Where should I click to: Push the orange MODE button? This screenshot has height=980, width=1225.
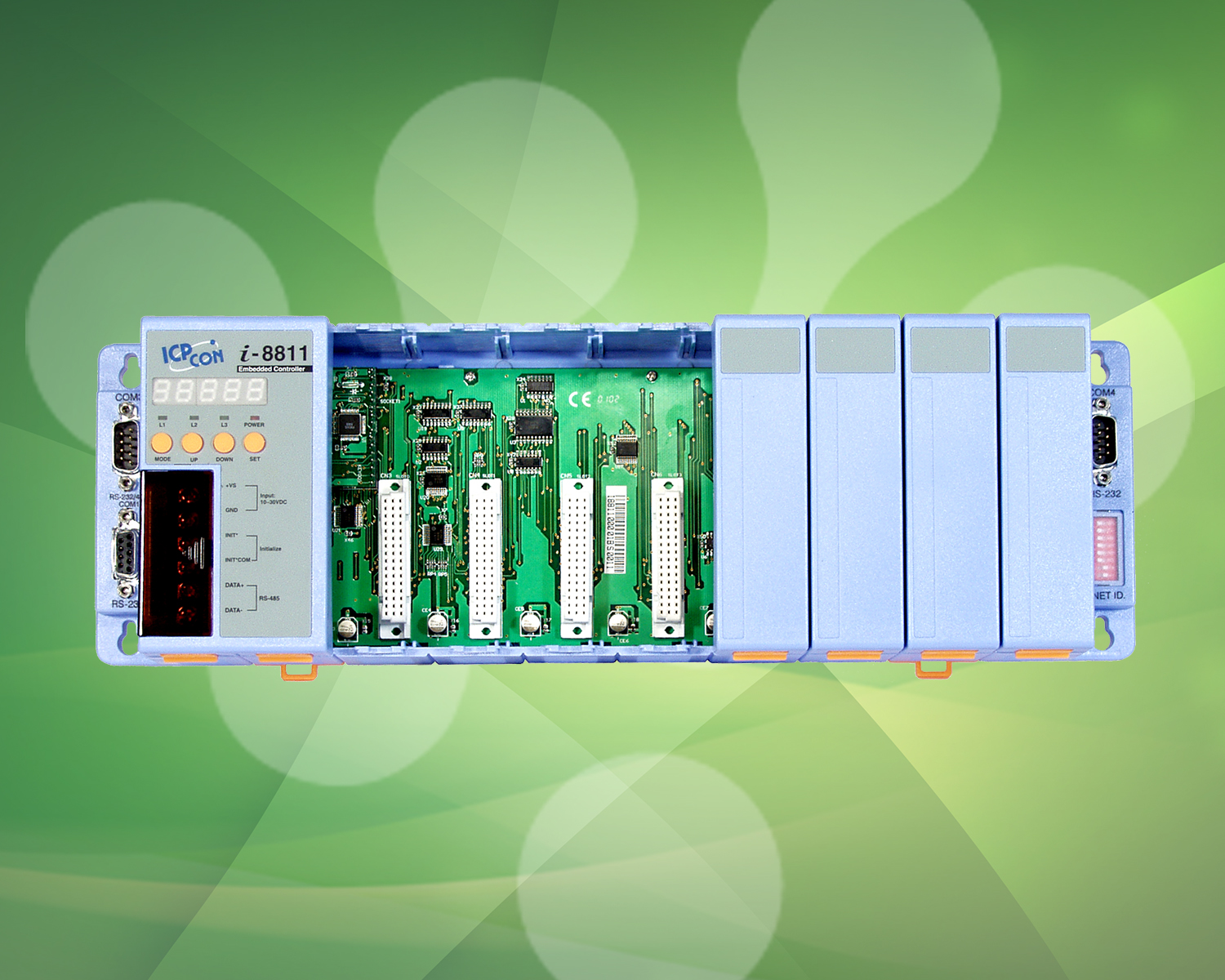tap(162, 443)
